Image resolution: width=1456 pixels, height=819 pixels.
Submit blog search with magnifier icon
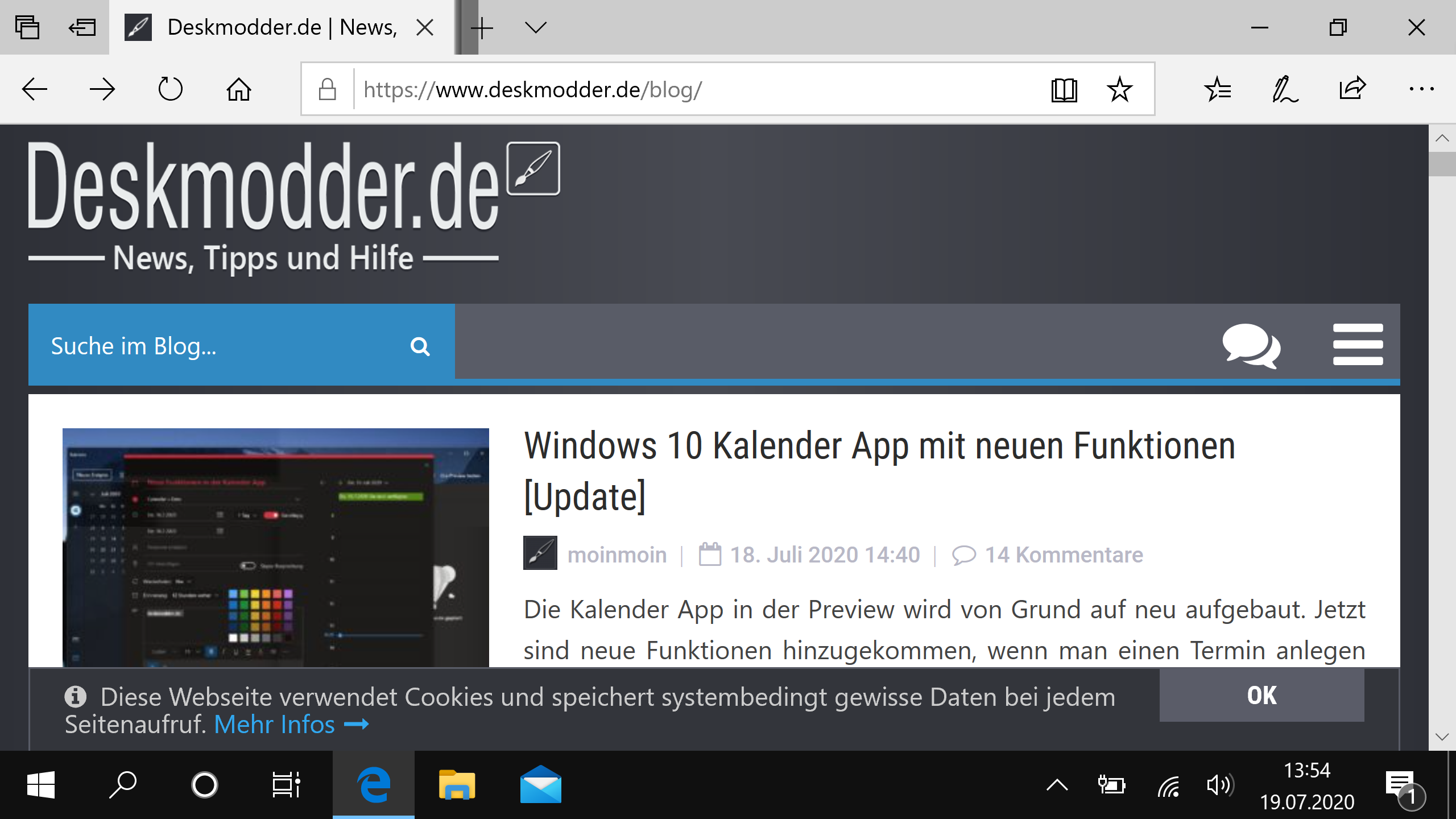click(420, 346)
